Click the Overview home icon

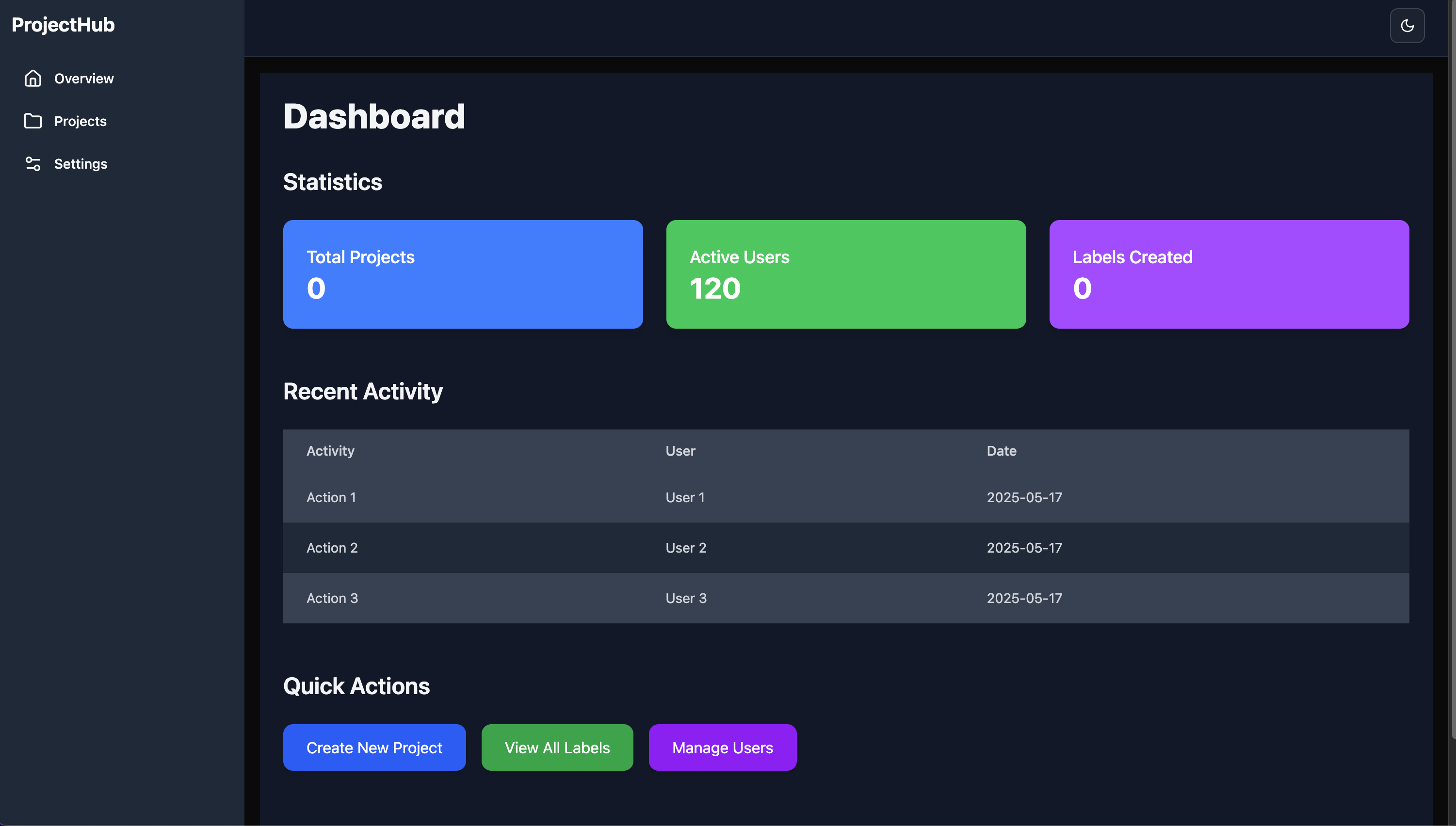tap(33, 79)
